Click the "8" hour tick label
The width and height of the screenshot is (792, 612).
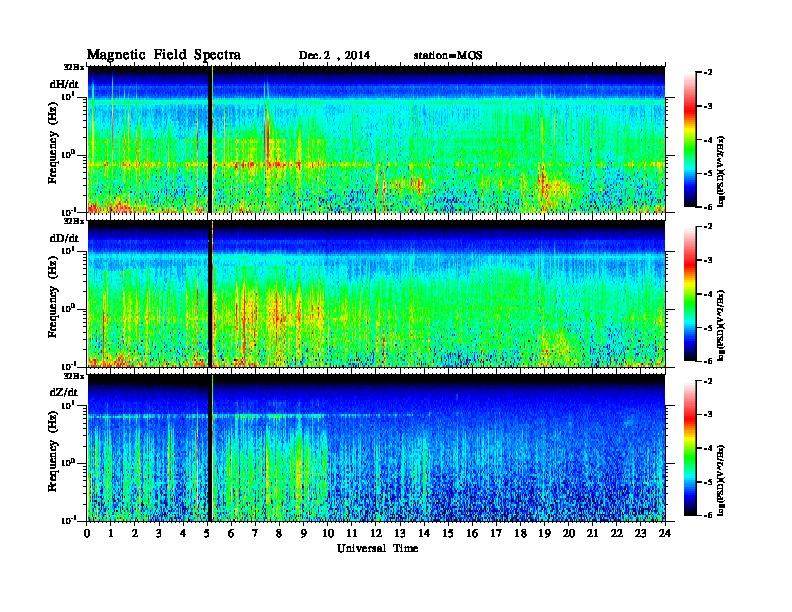pos(279,533)
